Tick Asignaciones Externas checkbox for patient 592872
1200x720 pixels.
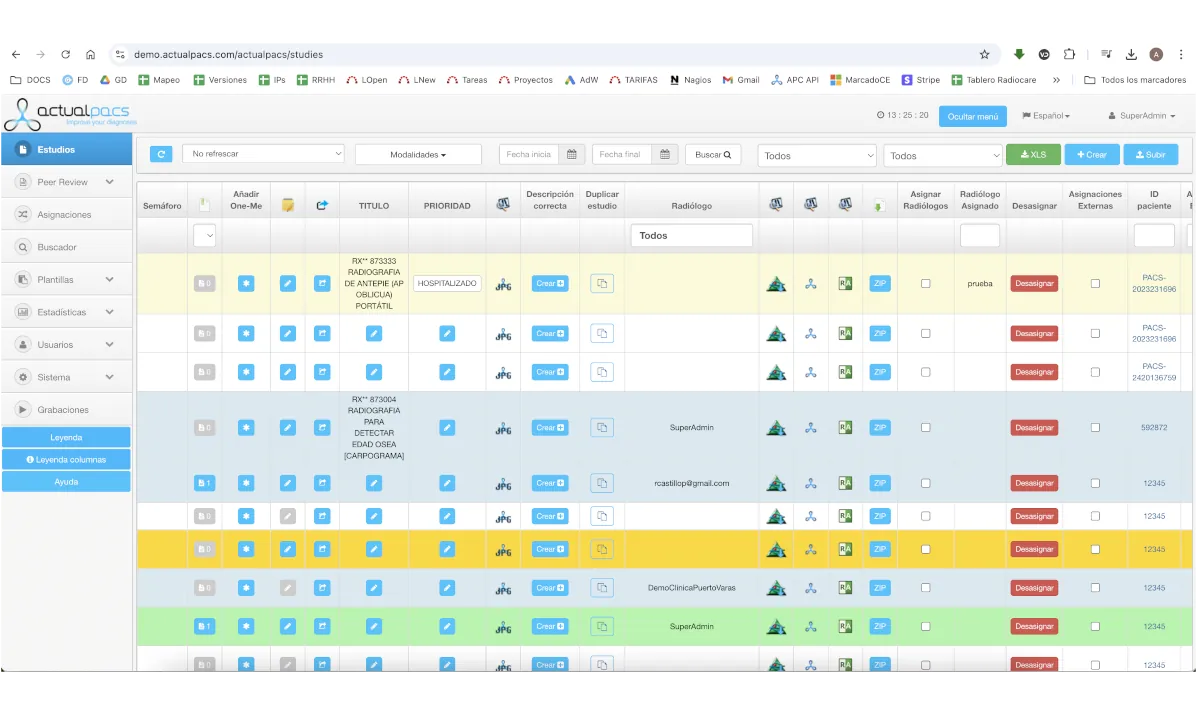point(1095,428)
